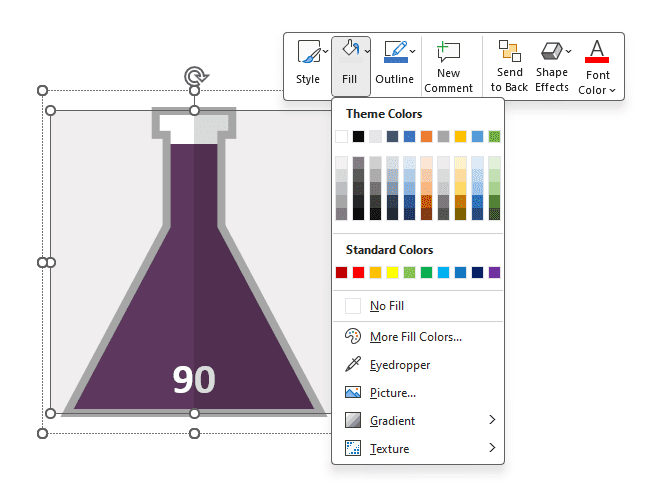Open More Fill Colors dialog
The image size is (657, 493).
click(x=418, y=337)
